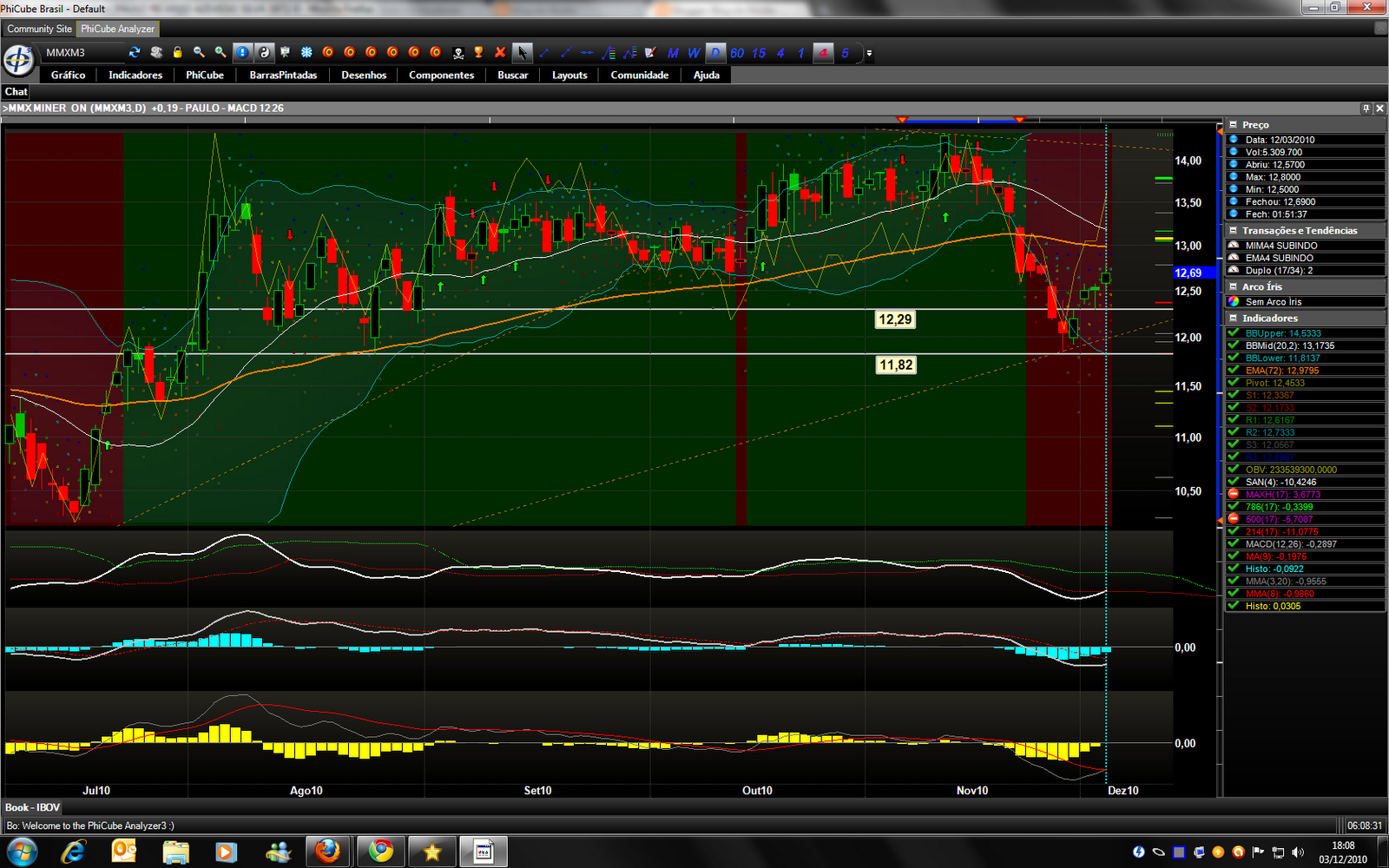Collapse the Arco Íris section
This screenshot has width=1389, height=868.
pos(1233,286)
